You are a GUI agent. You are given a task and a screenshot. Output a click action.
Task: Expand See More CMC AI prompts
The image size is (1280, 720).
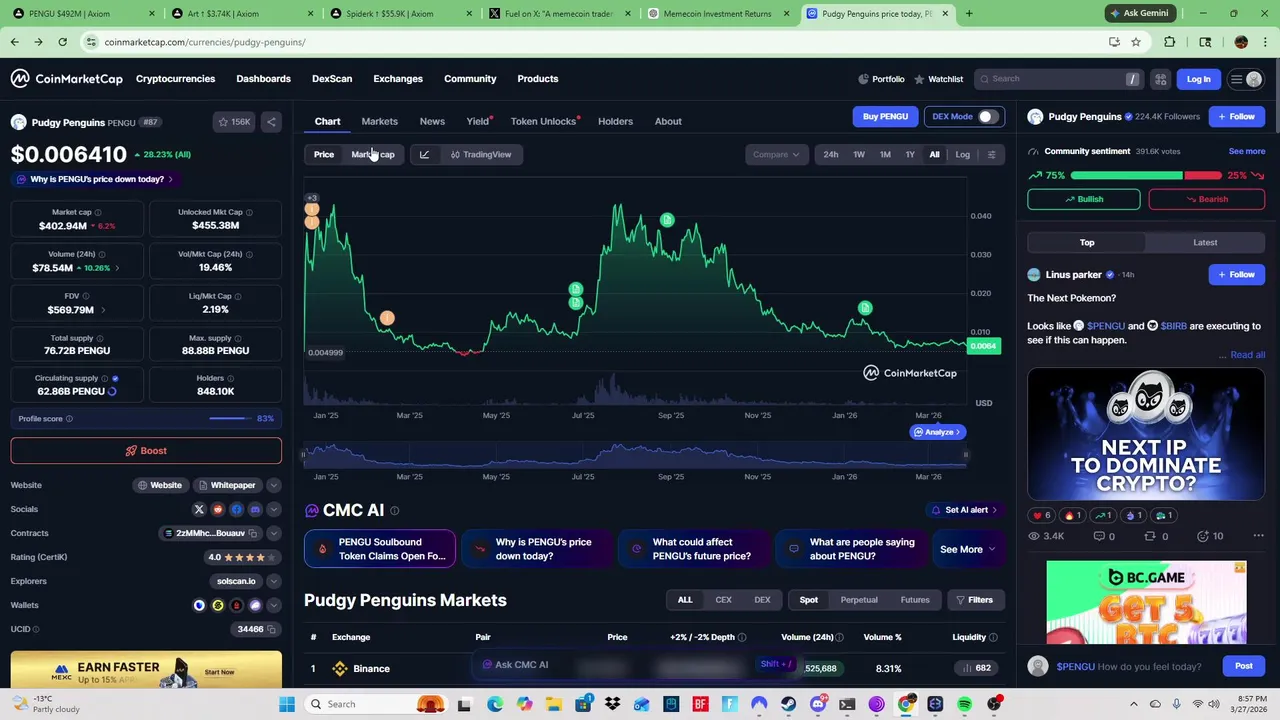967,549
